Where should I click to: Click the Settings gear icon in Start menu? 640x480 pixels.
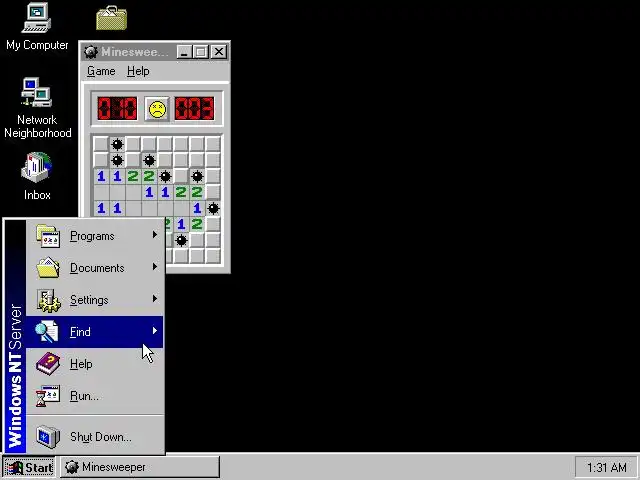tap(49, 300)
